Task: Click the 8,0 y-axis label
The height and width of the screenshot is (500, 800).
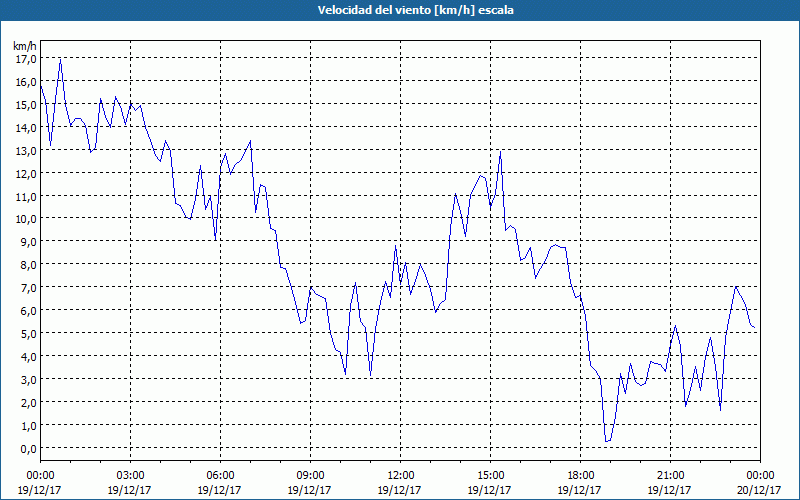Action: point(28,265)
